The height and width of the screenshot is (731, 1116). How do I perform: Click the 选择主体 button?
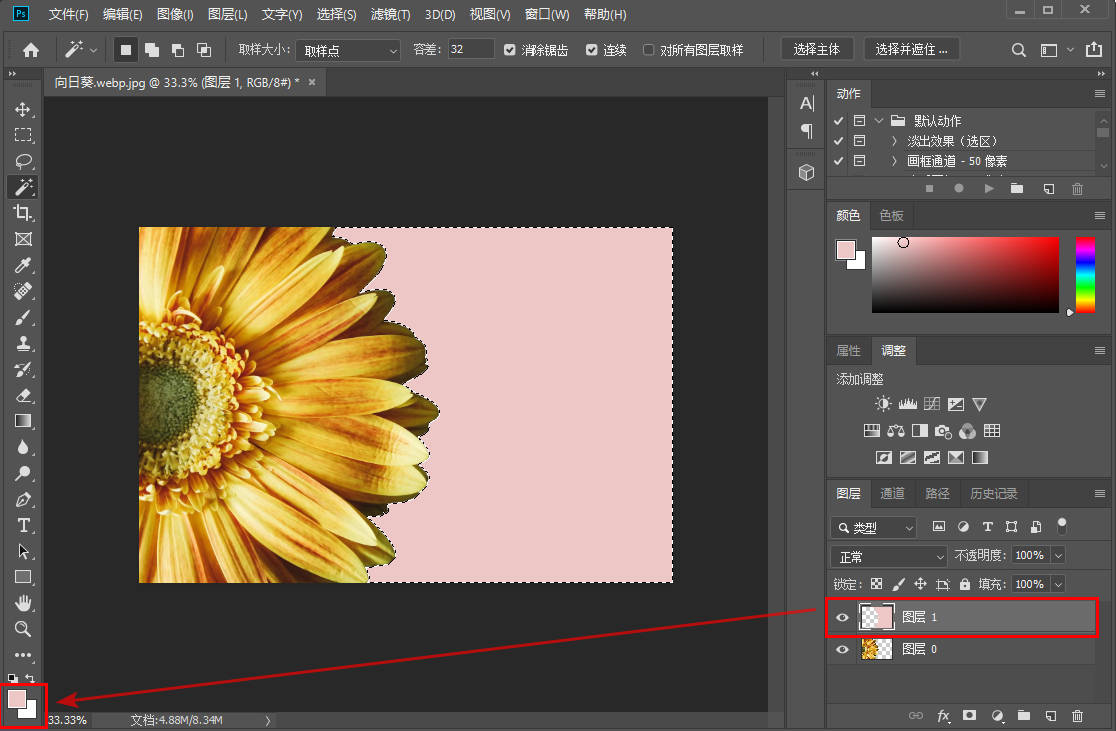pos(816,49)
